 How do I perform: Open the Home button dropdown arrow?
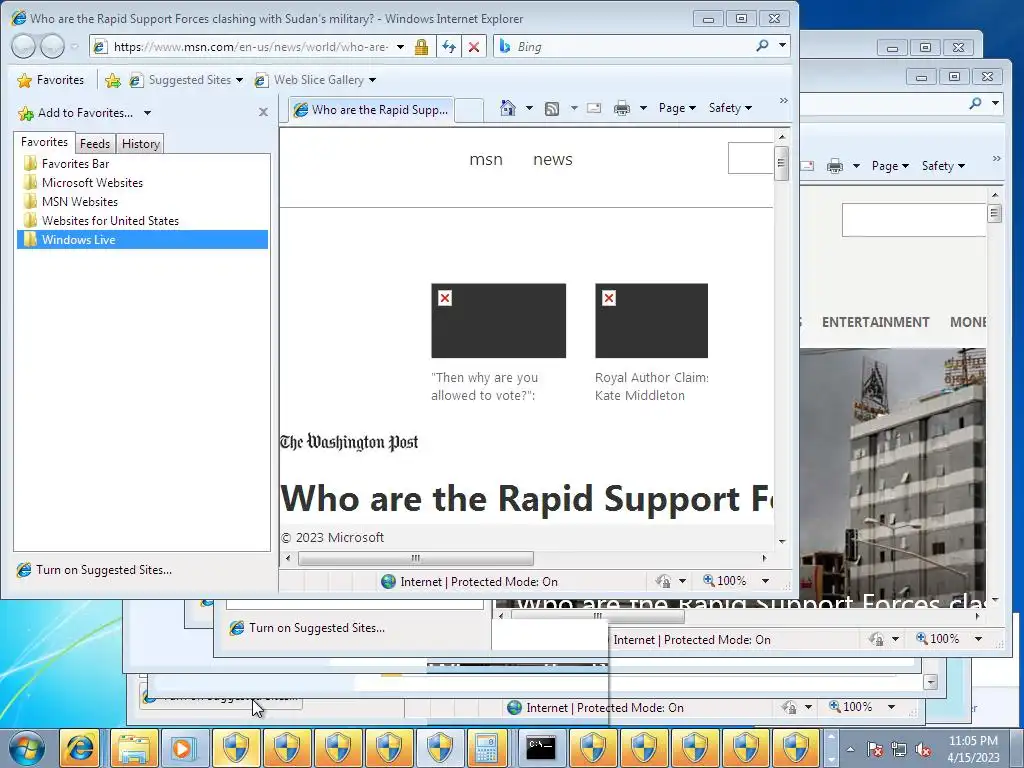(x=530, y=108)
